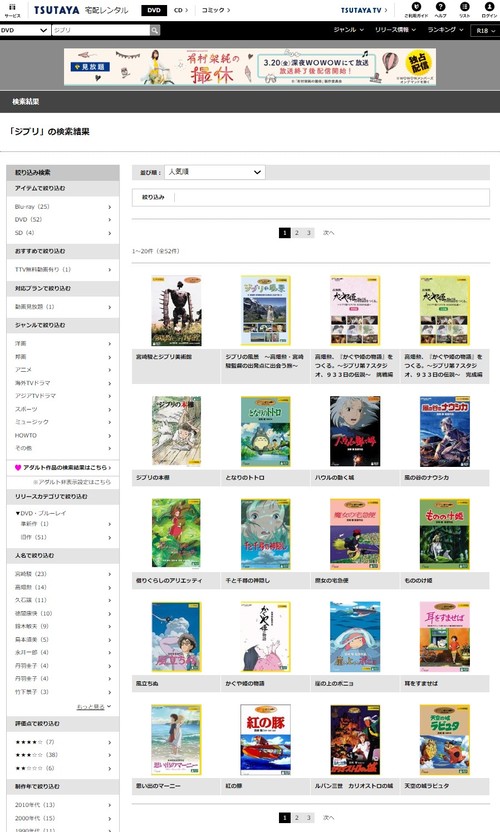This screenshot has width=500, height=832.
Task: Click the search magnifier button
Action: tap(154, 30)
